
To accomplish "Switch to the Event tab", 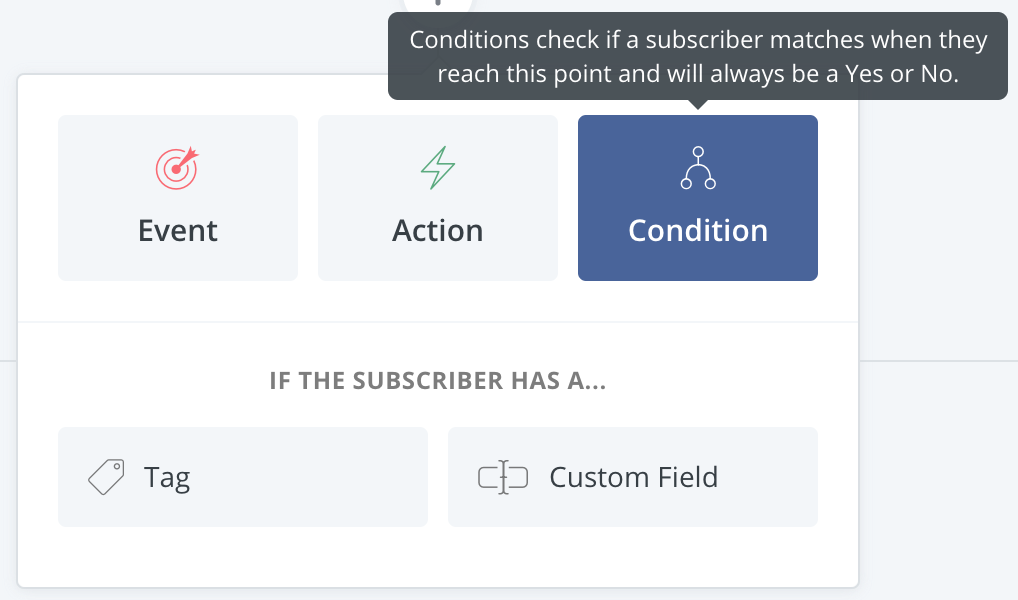I will point(178,198).
